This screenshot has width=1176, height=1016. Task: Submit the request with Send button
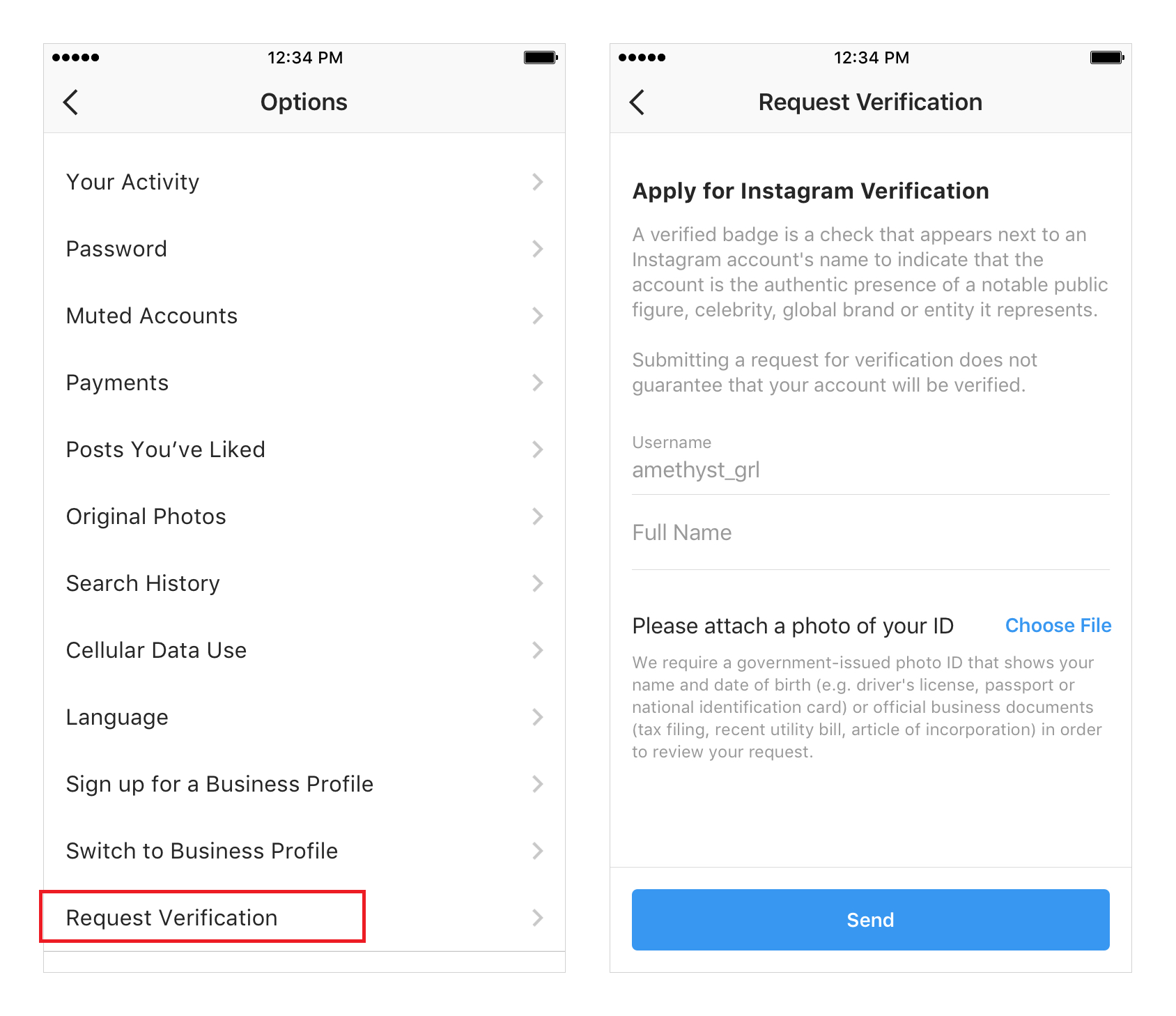click(x=870, y=920)
